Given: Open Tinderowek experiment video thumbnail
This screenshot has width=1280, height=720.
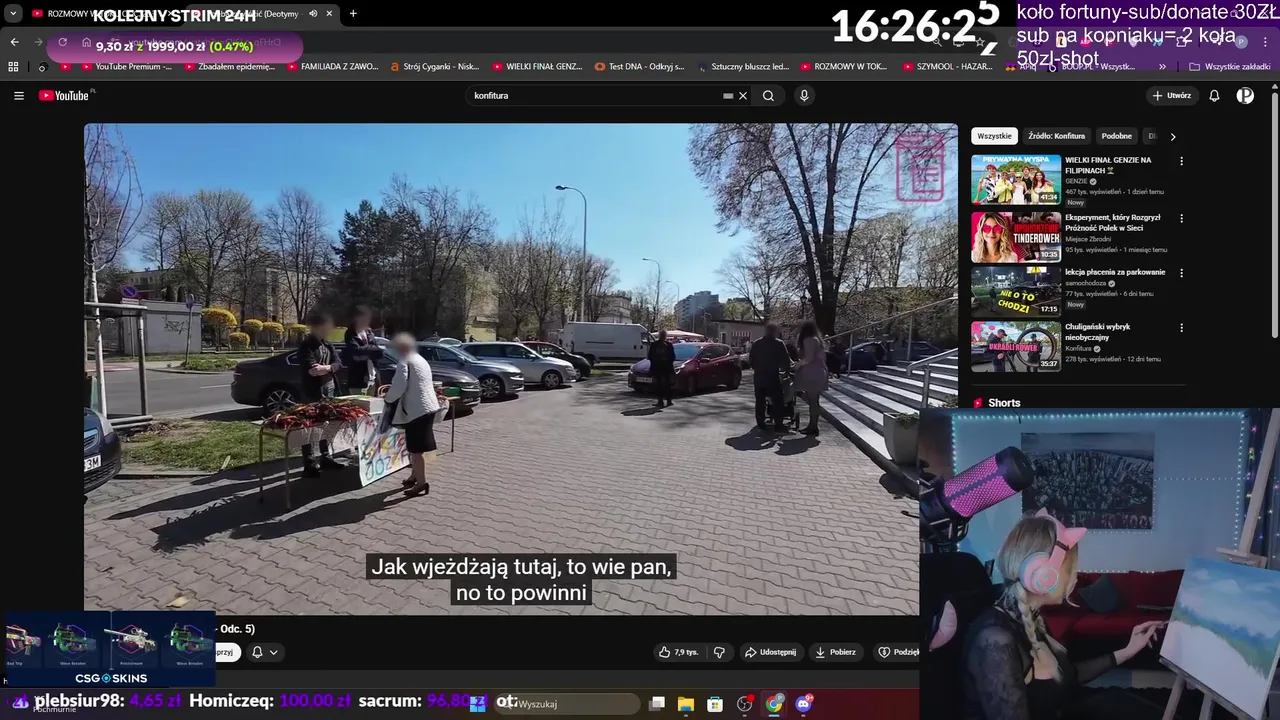Looking at the screenshot, I should pyautogui.click(x=1016, y=237).
